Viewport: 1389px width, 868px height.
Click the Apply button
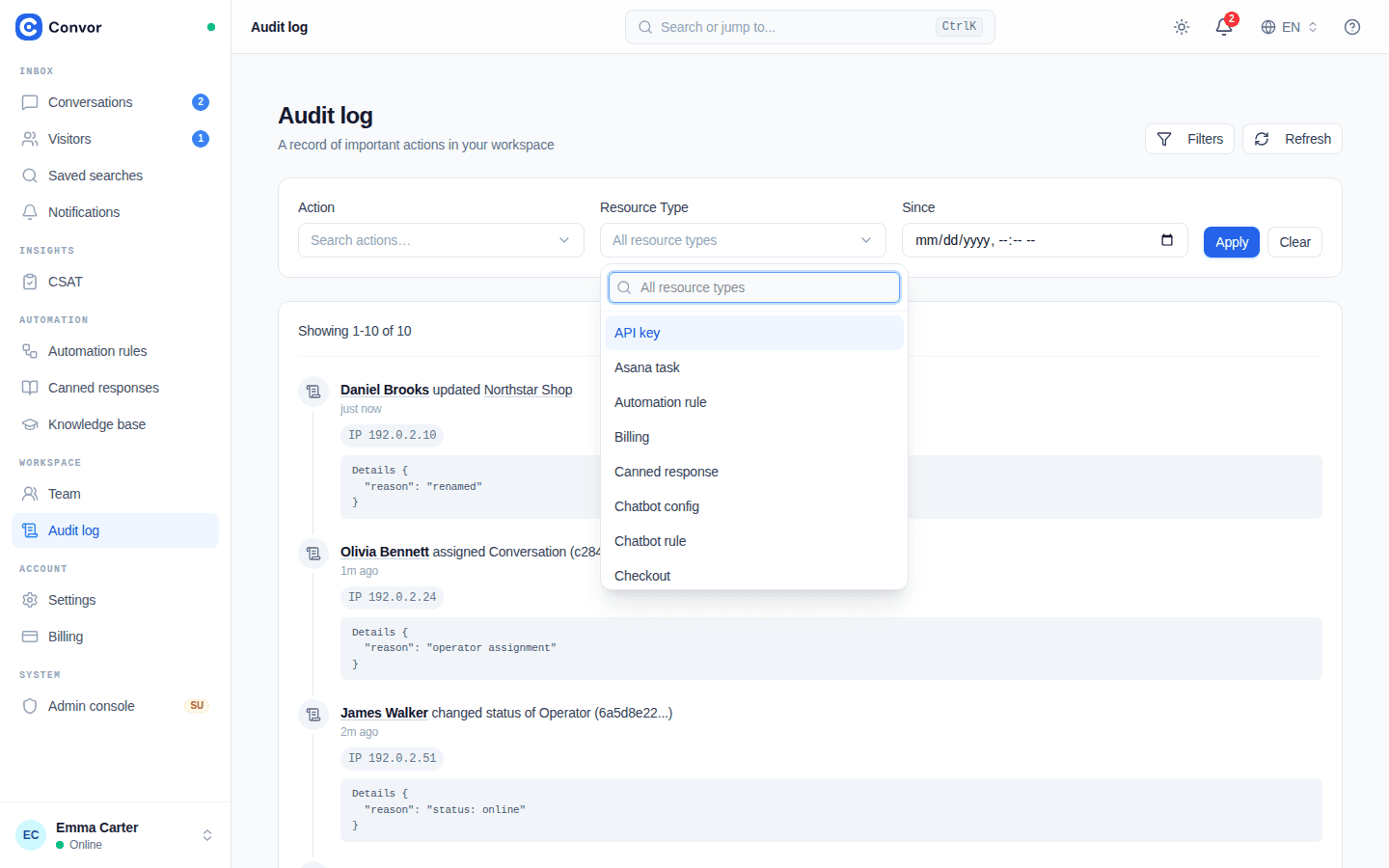pyautogui.click(x=1232, y=242)
